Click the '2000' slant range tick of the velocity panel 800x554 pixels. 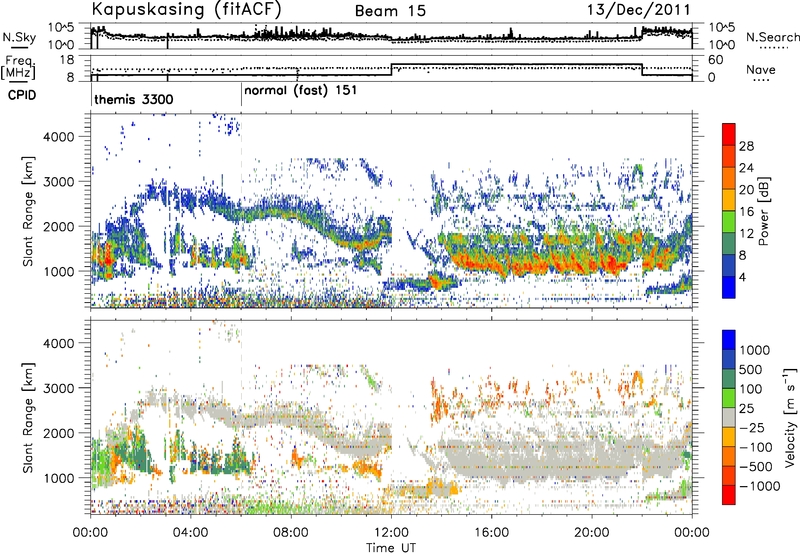click(x=59, y=433)
